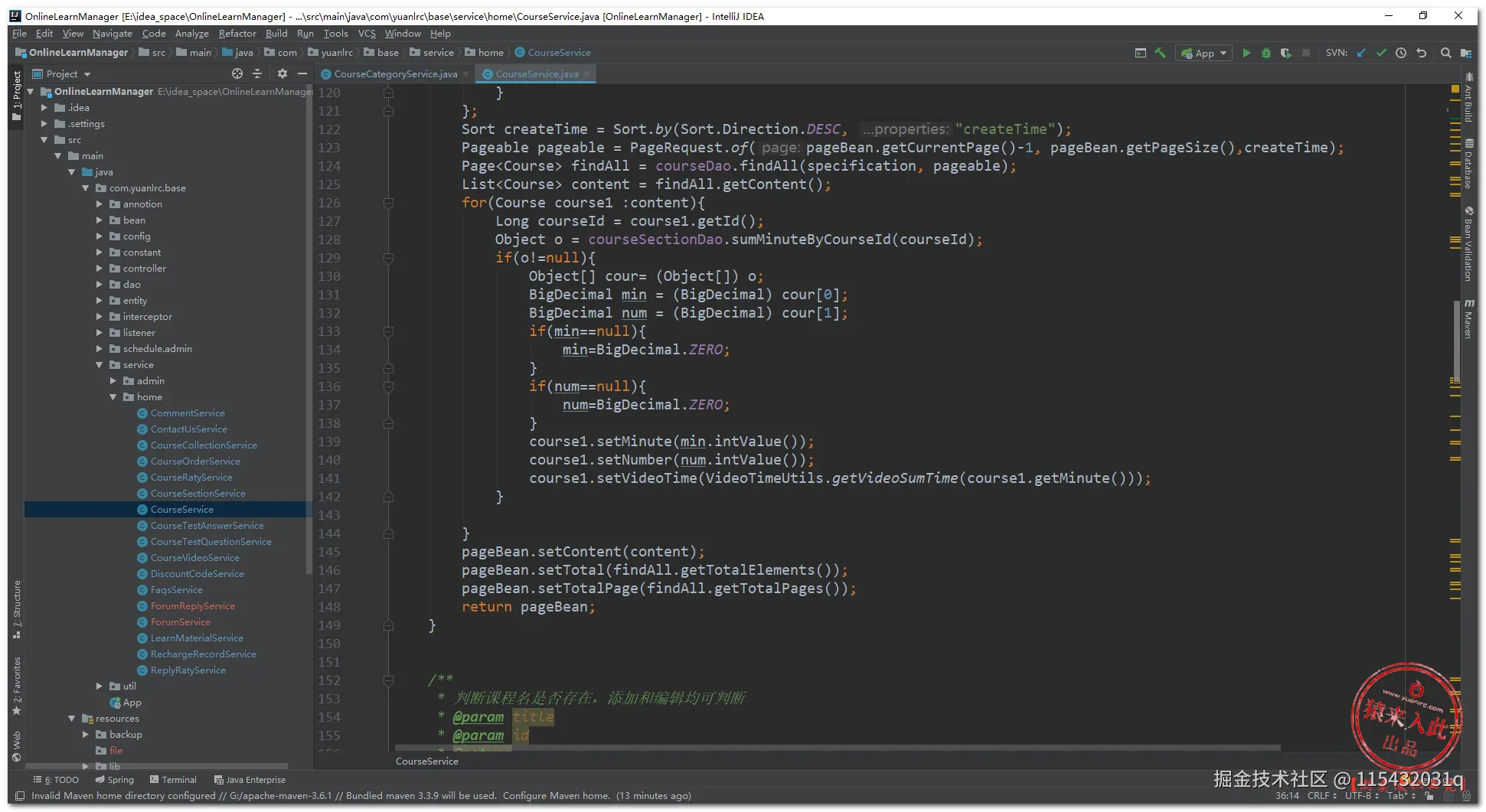Open the Refactor menu
The height and width of the screenshot is (812, 1486).
pyautogui.click(x=237, y=34)
